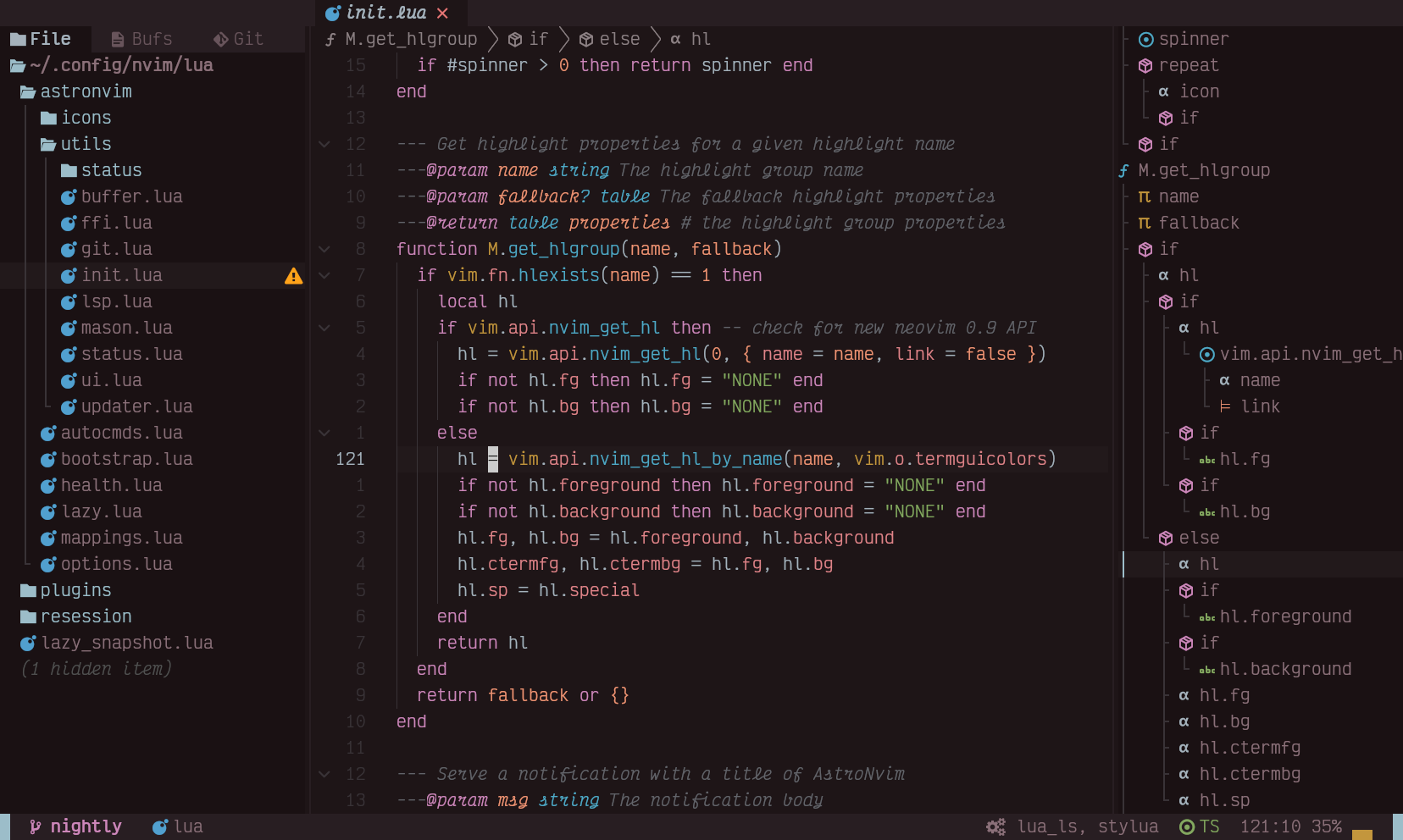Select the spinner symbol icon in the outline panel
The height and width of the screenshot is (840, 1403).
click(1147, 39)
